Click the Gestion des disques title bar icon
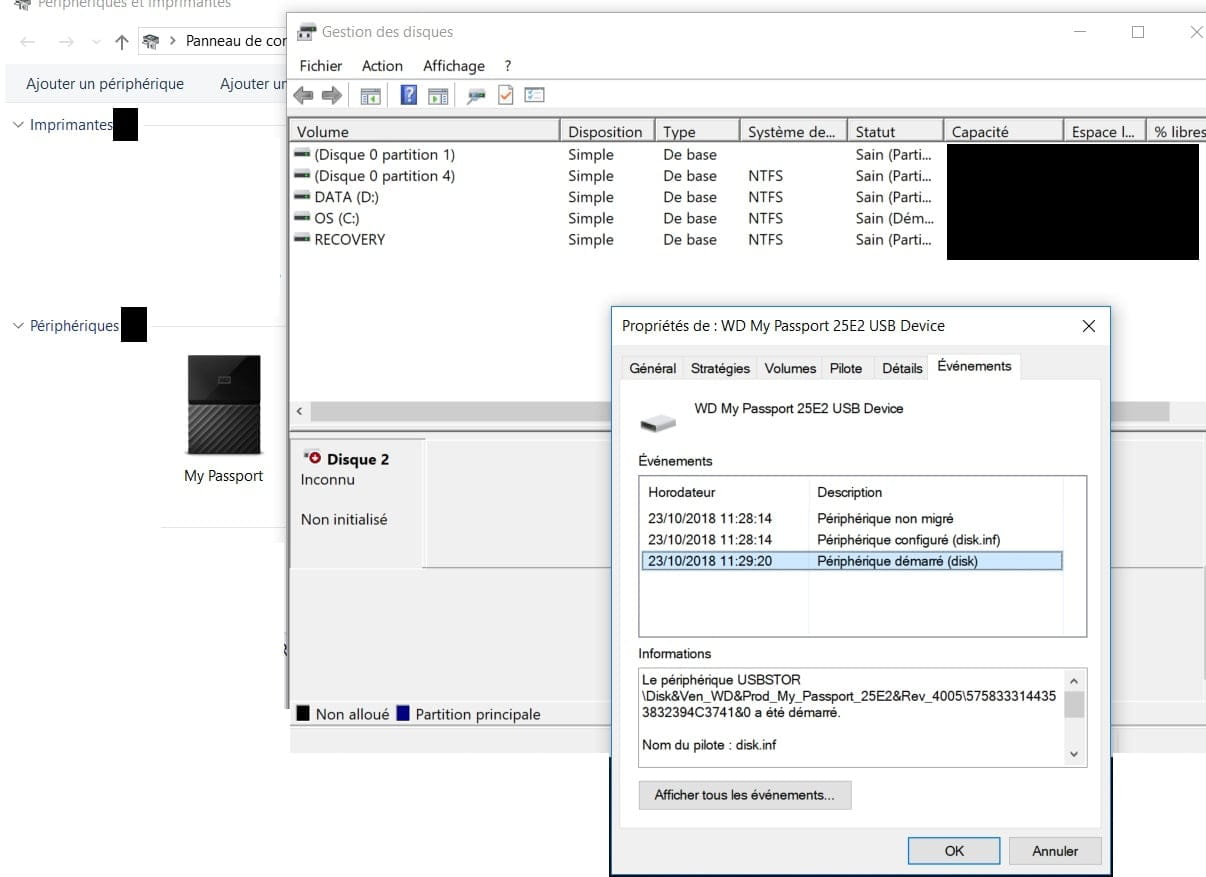The width and height of the screenshot is (1206, 877). [308, 32]
